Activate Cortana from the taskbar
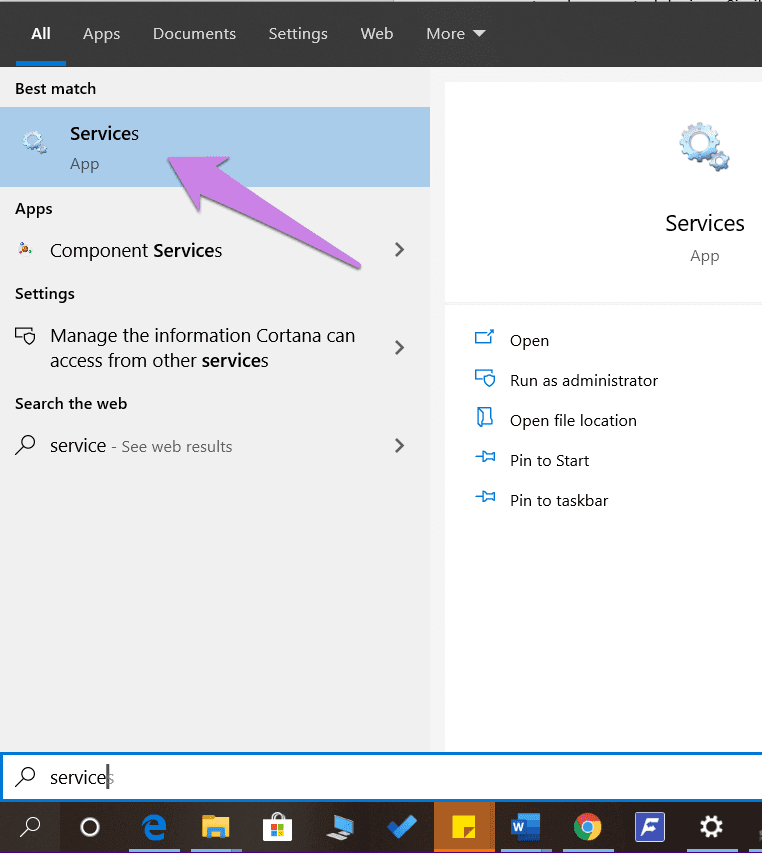This screenshot has height=853, width=762. click(90, 827)
